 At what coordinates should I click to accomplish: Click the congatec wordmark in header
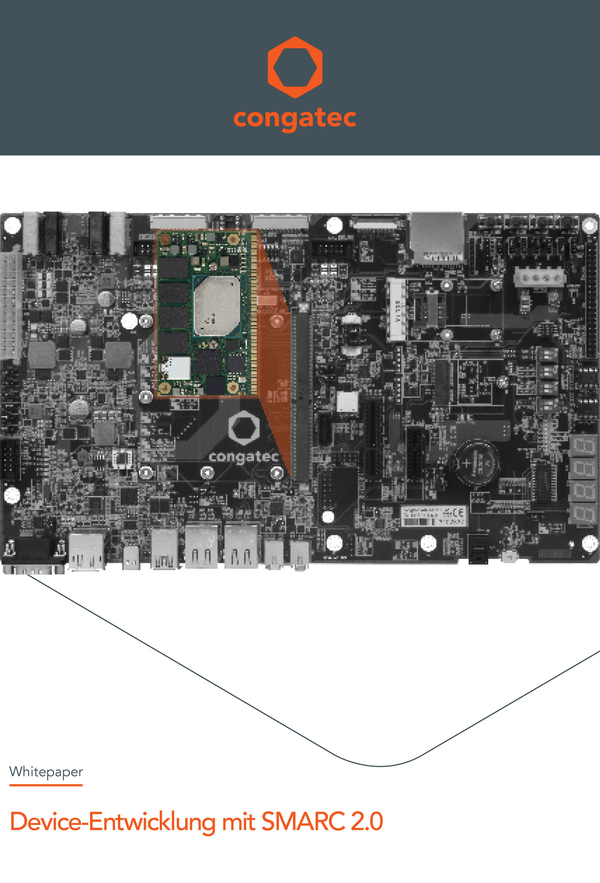295,119
